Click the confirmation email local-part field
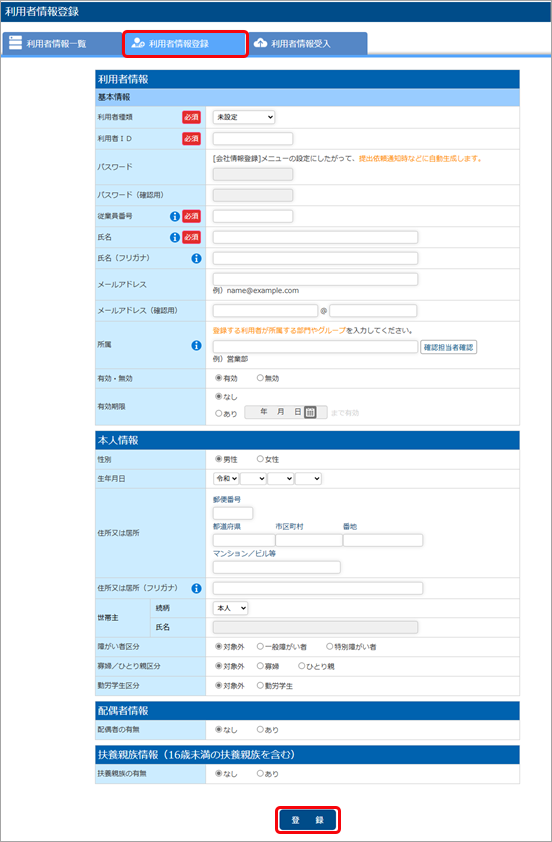The width and height of the screenshot is (552, 842). pyautogui.click(x=265, y=310)
